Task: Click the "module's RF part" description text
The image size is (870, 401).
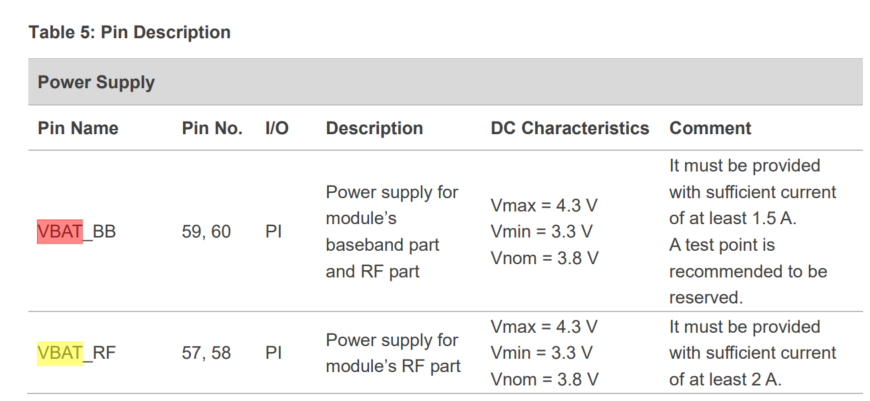Action: point(393,366)
